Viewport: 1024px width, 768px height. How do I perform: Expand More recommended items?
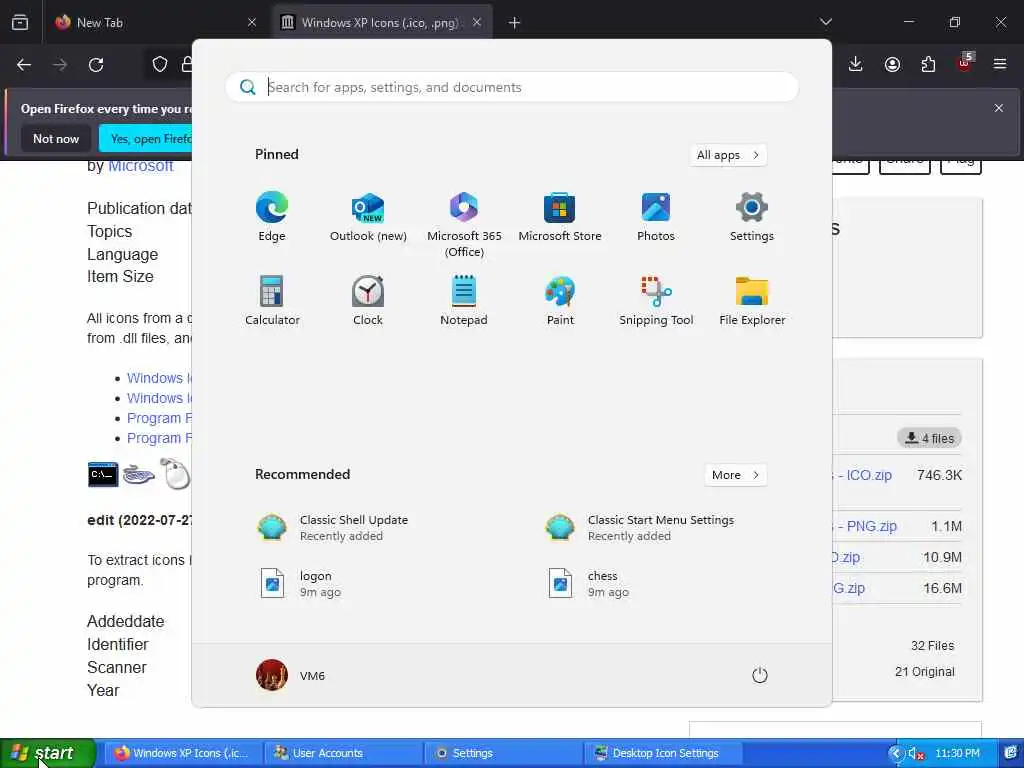pyautogui.click(x=736, y=475)
